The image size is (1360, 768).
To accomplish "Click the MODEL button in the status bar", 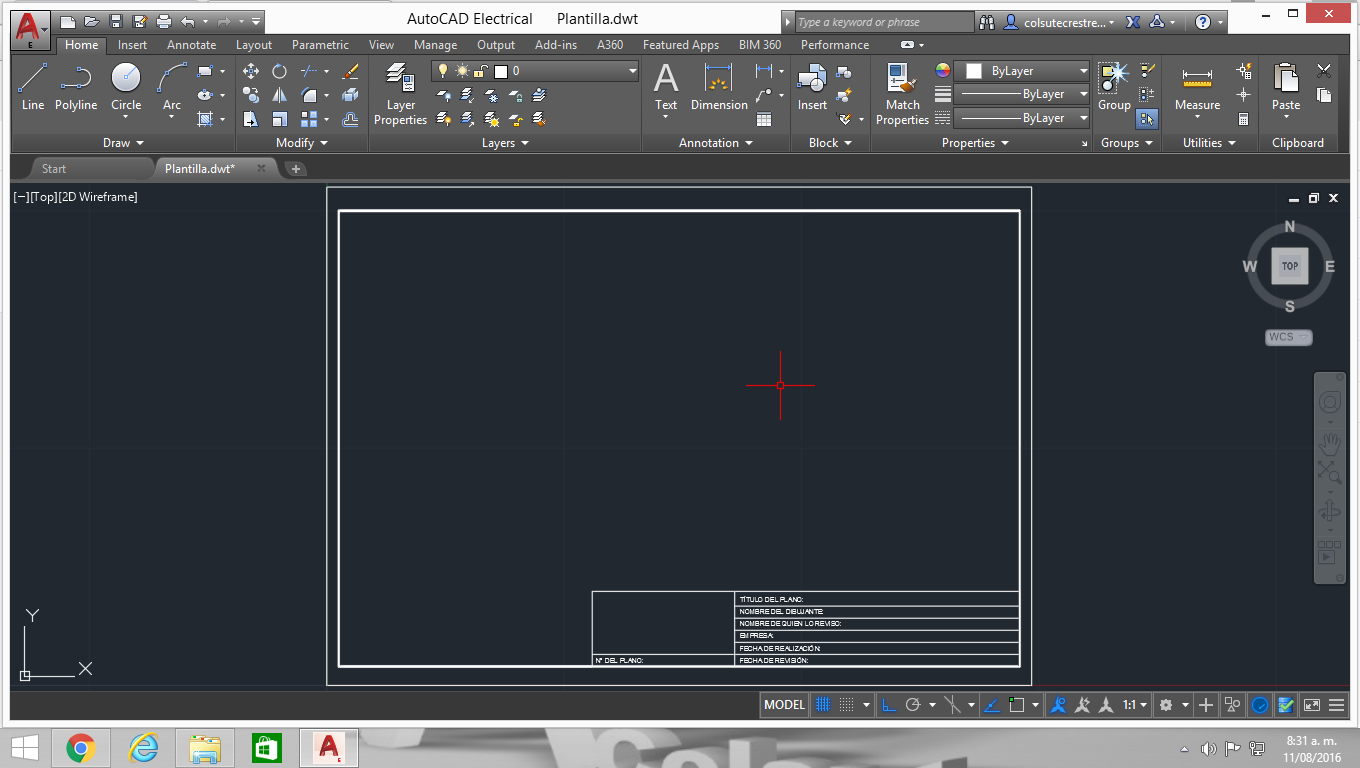I will [x=784, y=704].
